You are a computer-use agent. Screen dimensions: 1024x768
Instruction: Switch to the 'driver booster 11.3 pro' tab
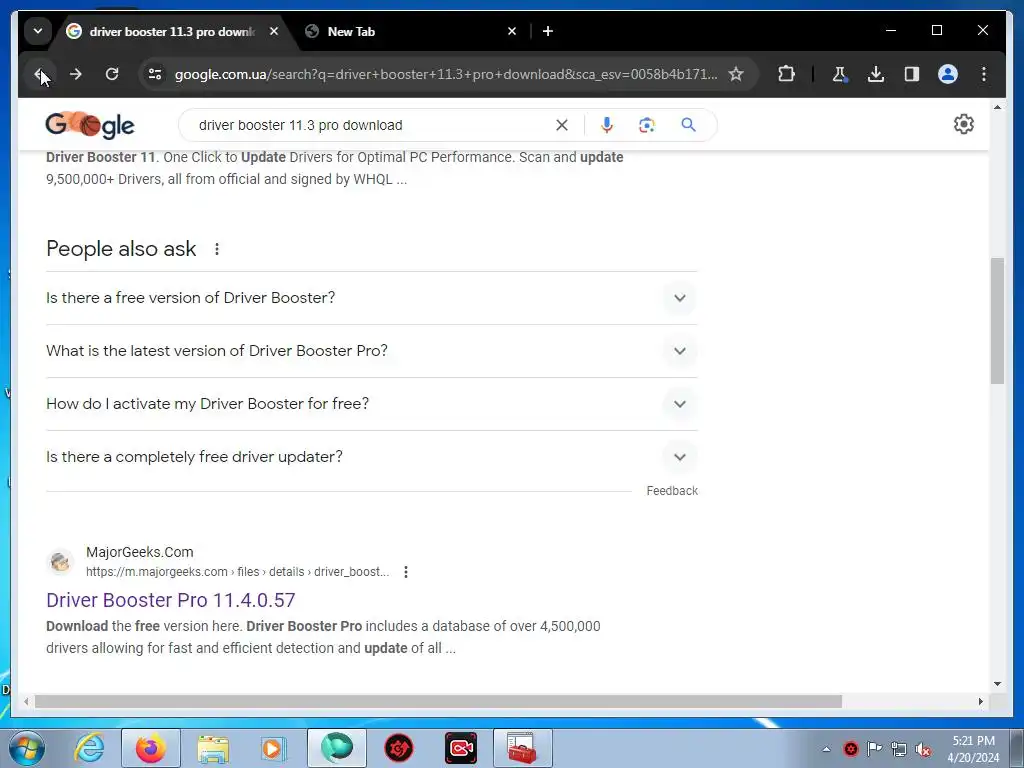pos(171,31)
